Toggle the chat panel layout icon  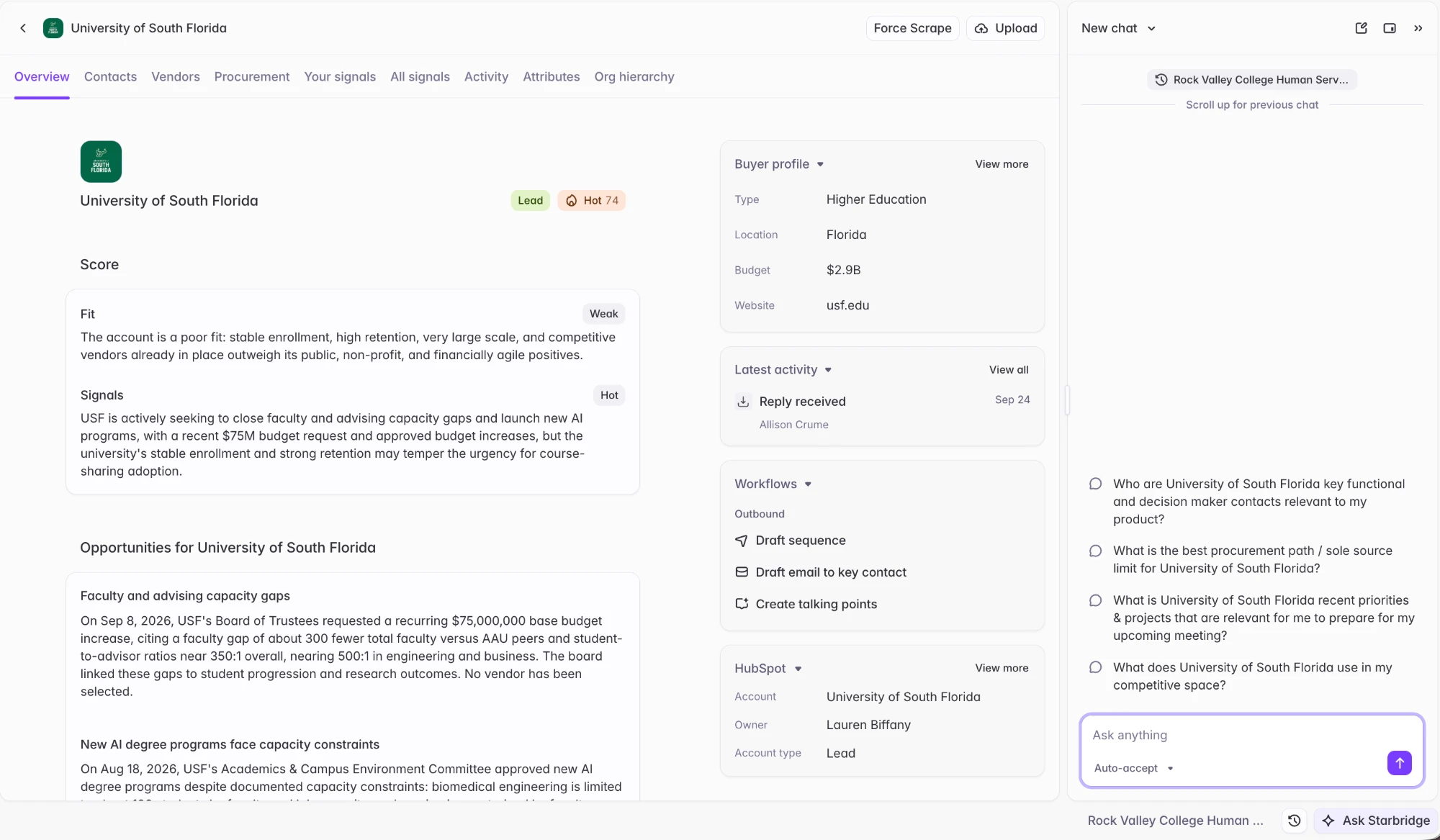1390,28
